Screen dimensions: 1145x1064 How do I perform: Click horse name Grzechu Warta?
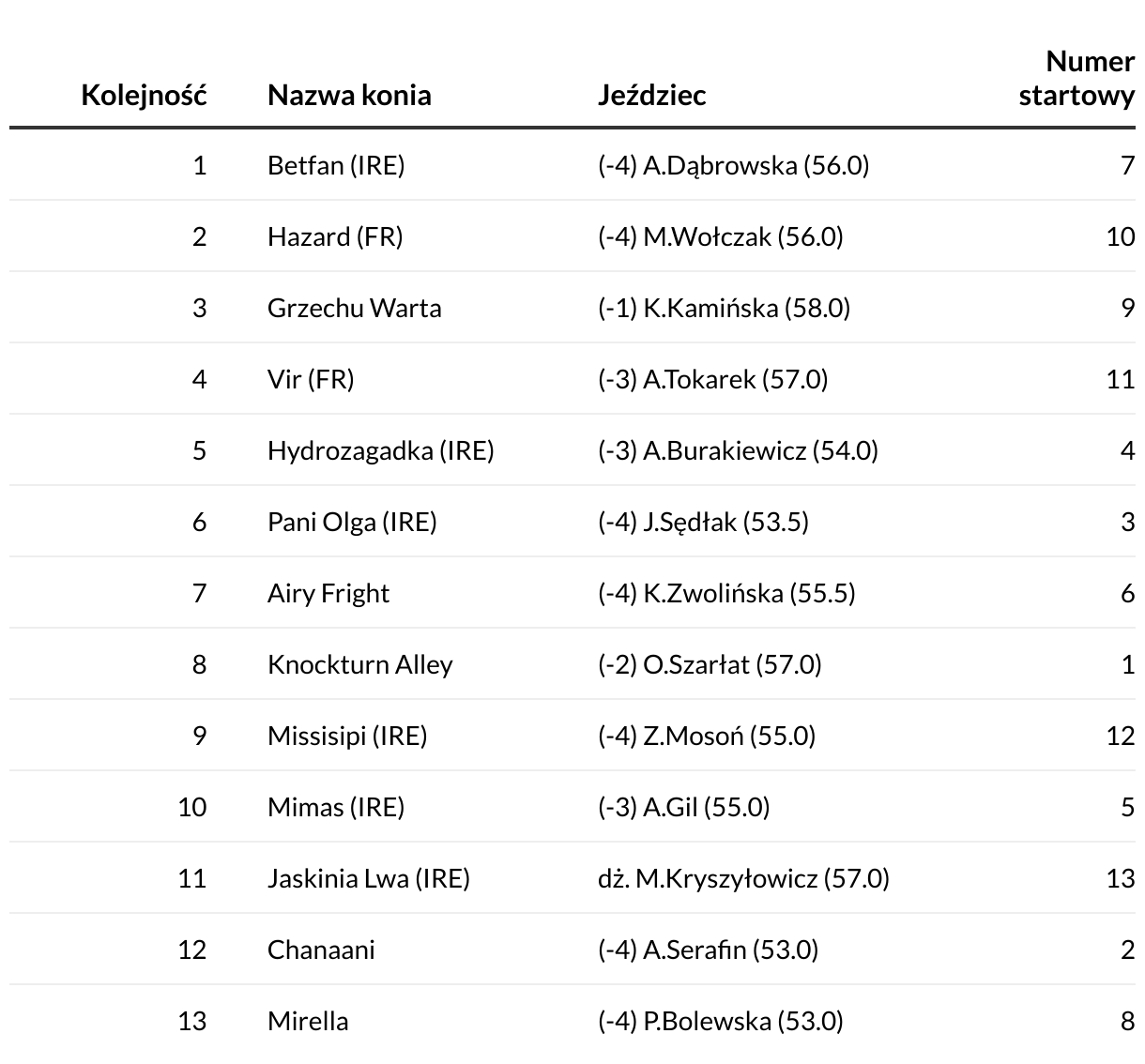[x=354, y=309]
